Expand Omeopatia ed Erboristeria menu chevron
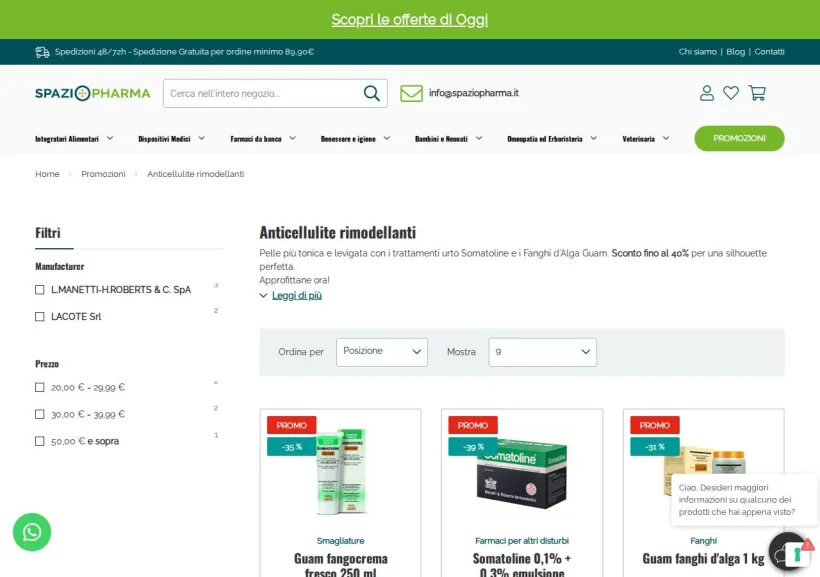The image size is (820, 577). click(x=594, y=138)
